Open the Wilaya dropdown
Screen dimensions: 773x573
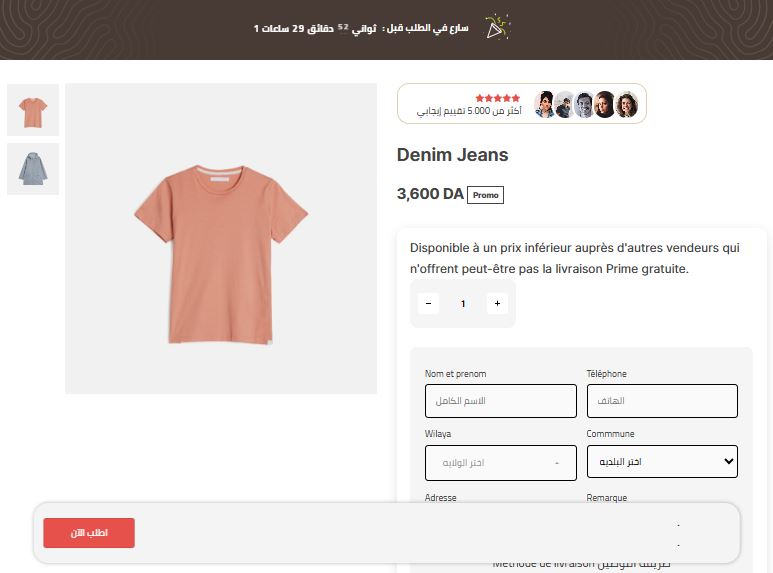[x=501, y=463]
